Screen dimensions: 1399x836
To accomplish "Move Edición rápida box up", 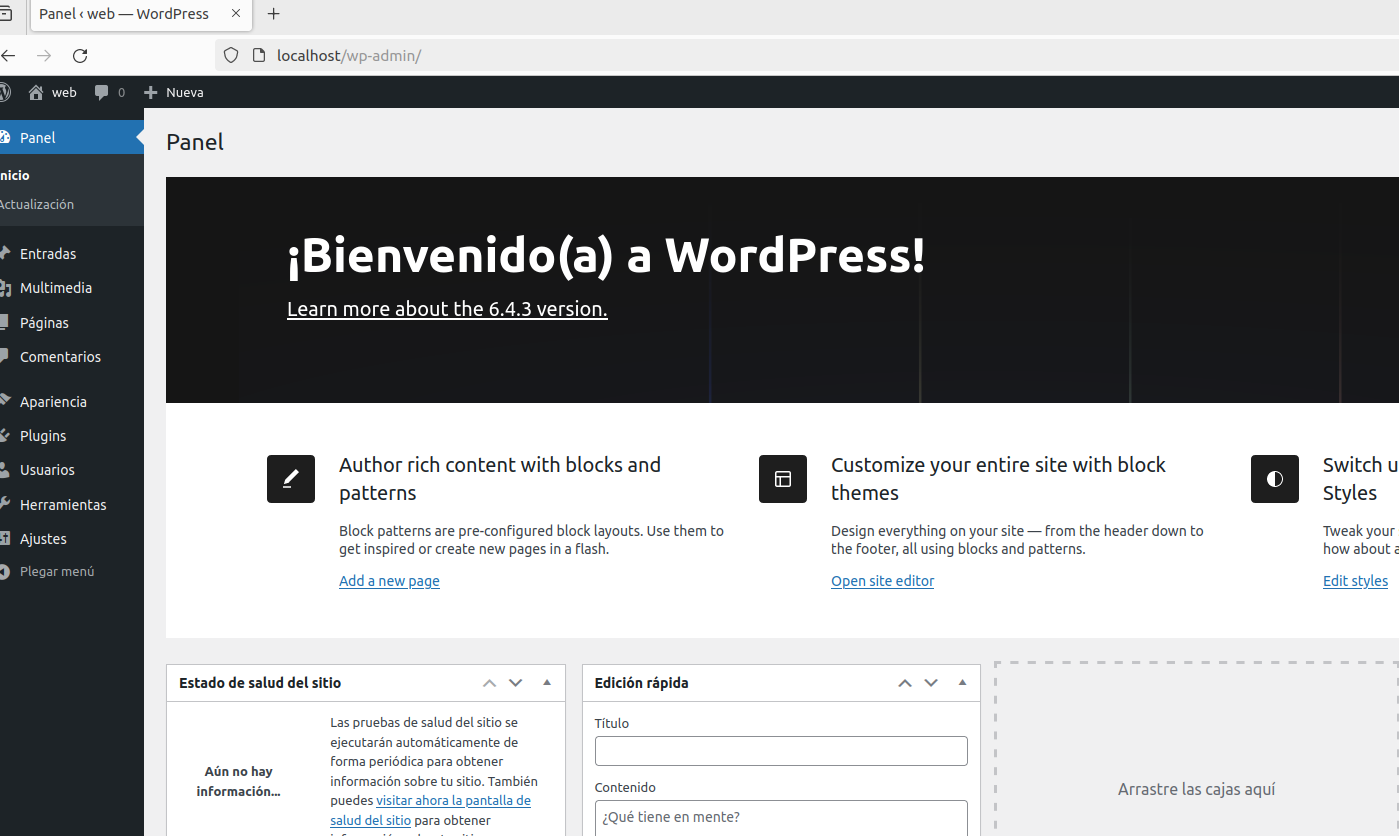I will click(905, 683).
